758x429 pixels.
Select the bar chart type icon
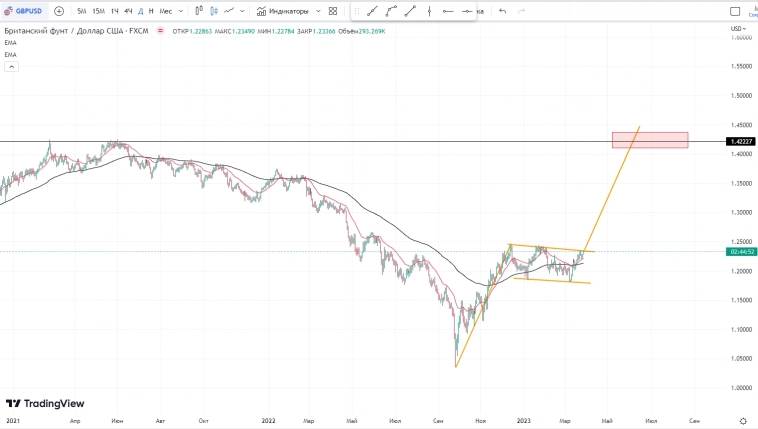[199, 11]
